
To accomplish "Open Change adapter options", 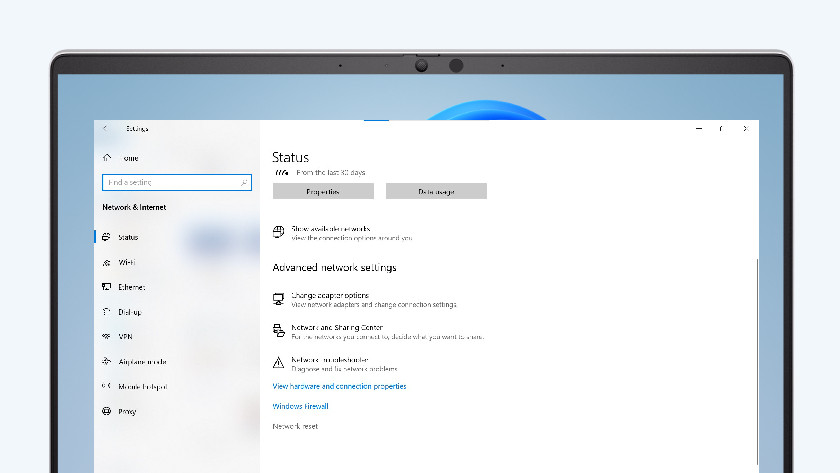I will [330, 296].
